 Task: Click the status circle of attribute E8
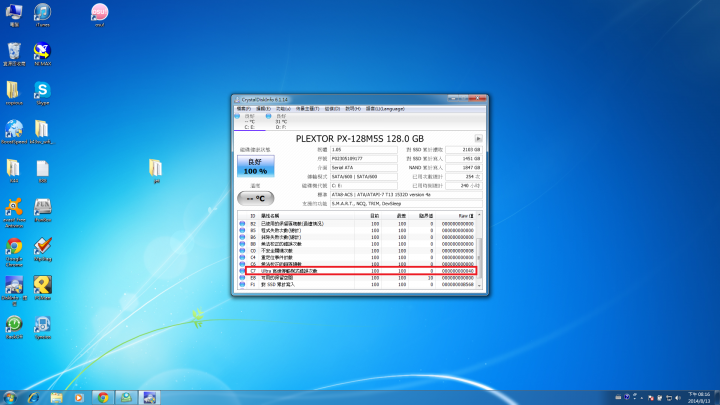[x=242, y=278]
